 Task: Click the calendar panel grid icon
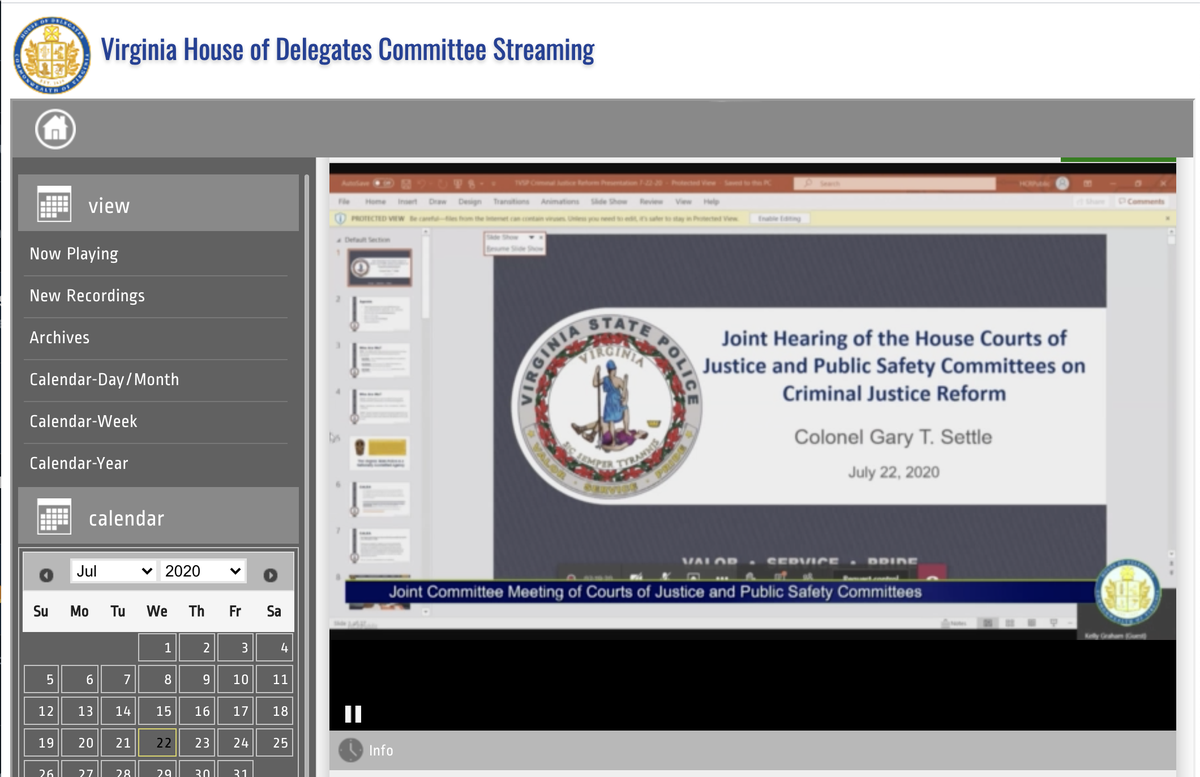click(54, 516)
